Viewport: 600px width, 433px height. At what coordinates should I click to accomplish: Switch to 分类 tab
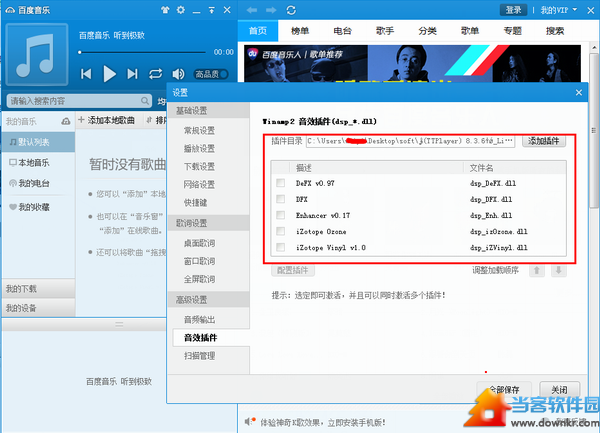[x=427, y=31]
